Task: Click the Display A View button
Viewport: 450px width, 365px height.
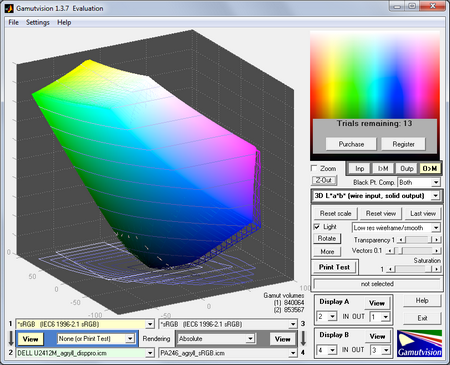Action: pos(377,303)
